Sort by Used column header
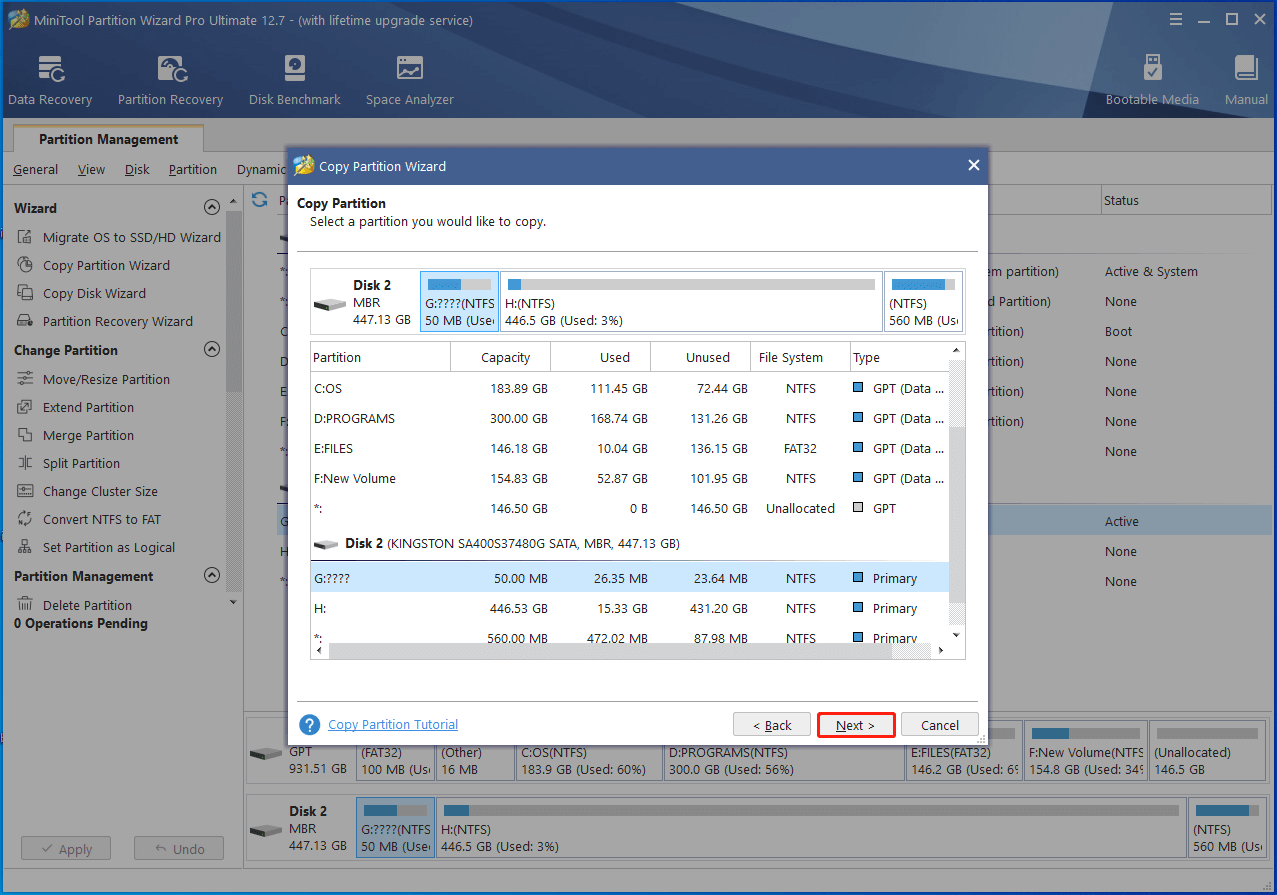This screenshot has height=895, width=1277. pyautogui.click(x=601, y=357)
